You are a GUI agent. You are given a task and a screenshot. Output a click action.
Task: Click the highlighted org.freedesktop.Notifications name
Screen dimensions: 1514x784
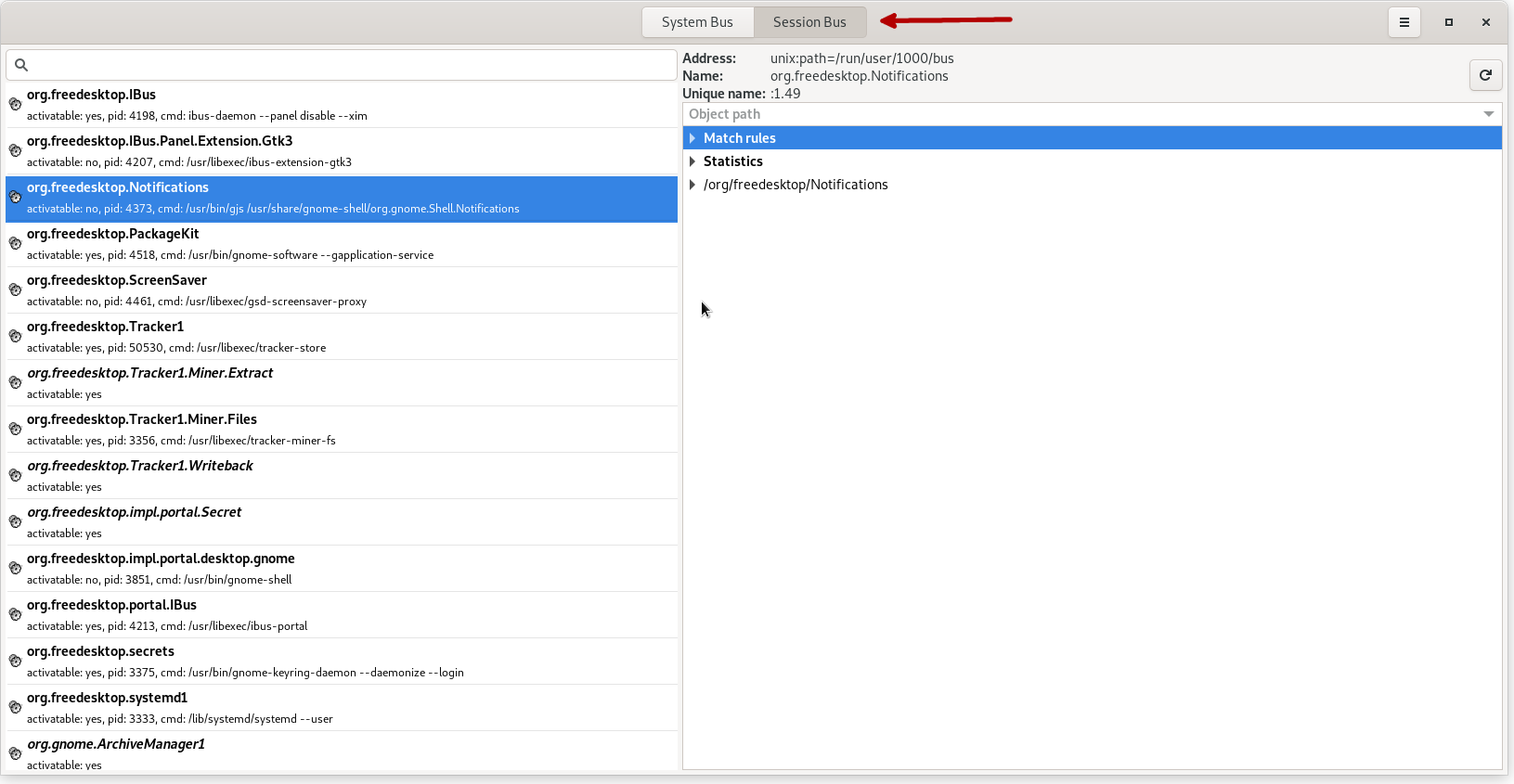(118, 187)
